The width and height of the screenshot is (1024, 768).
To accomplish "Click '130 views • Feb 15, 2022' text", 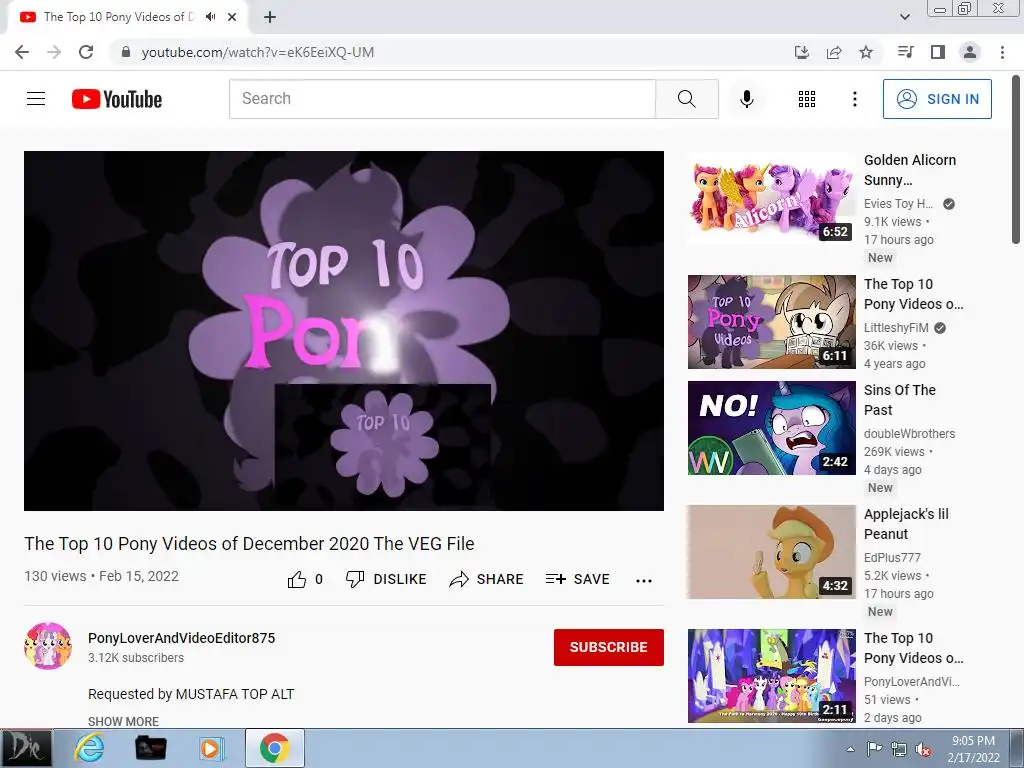I will tap(101, 576).
